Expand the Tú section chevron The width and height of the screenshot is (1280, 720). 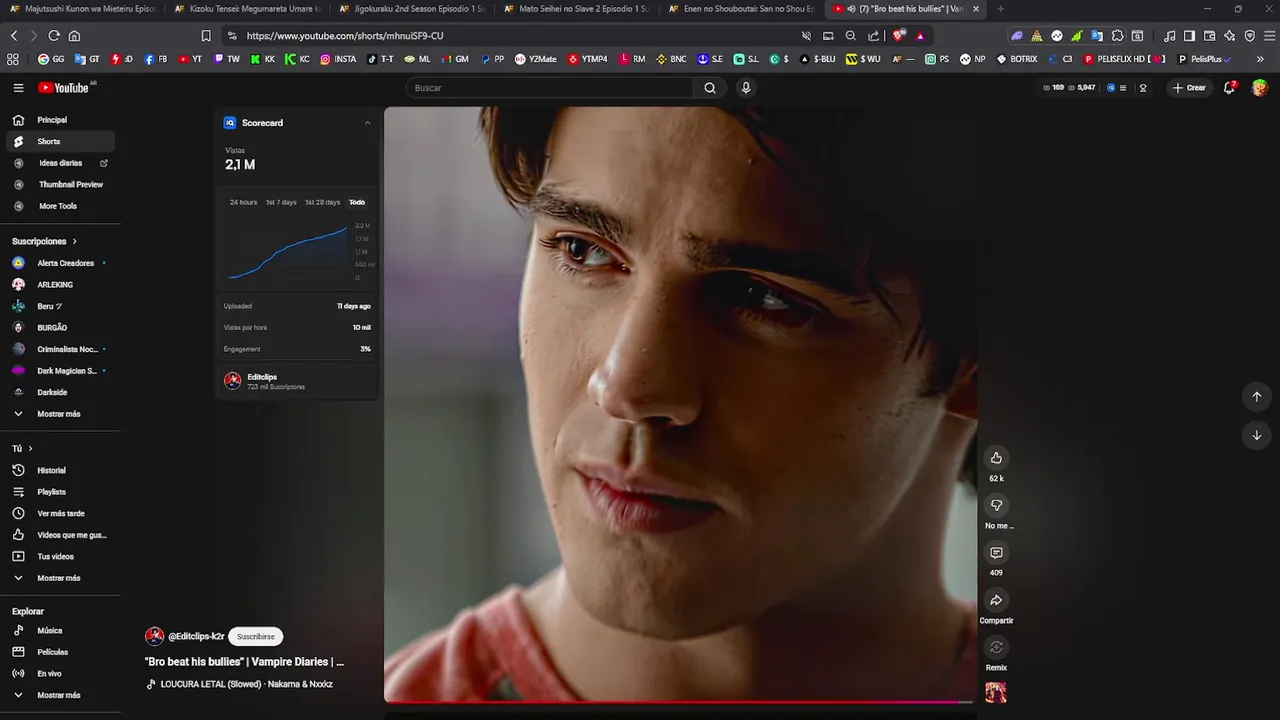point(30,448)
